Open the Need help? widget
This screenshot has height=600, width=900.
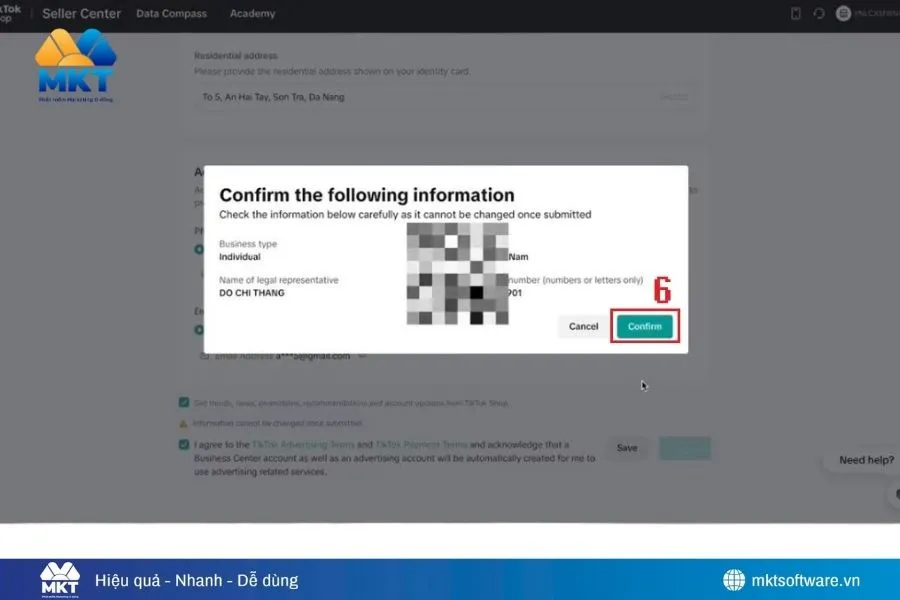tap(864, 460)
